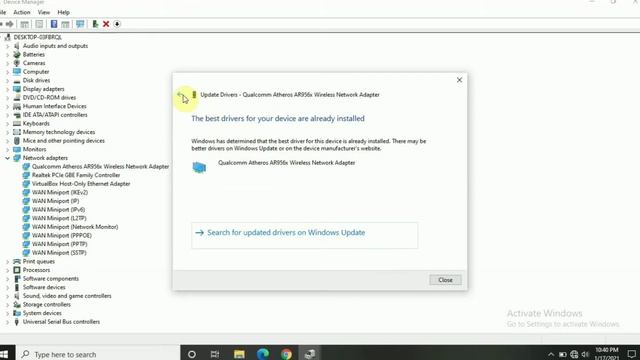Go back using the dialog back arrow

181,95
